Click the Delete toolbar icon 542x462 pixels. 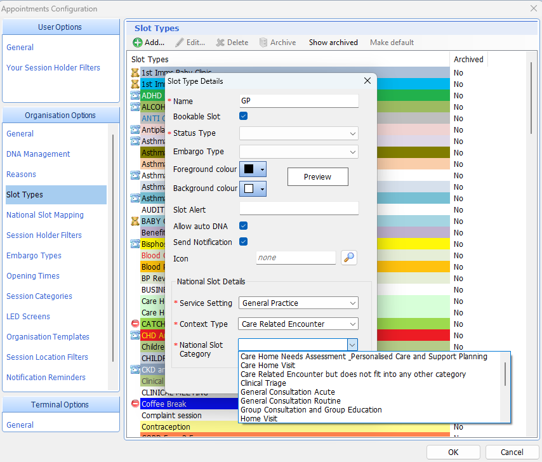click(x=220, y=43)
